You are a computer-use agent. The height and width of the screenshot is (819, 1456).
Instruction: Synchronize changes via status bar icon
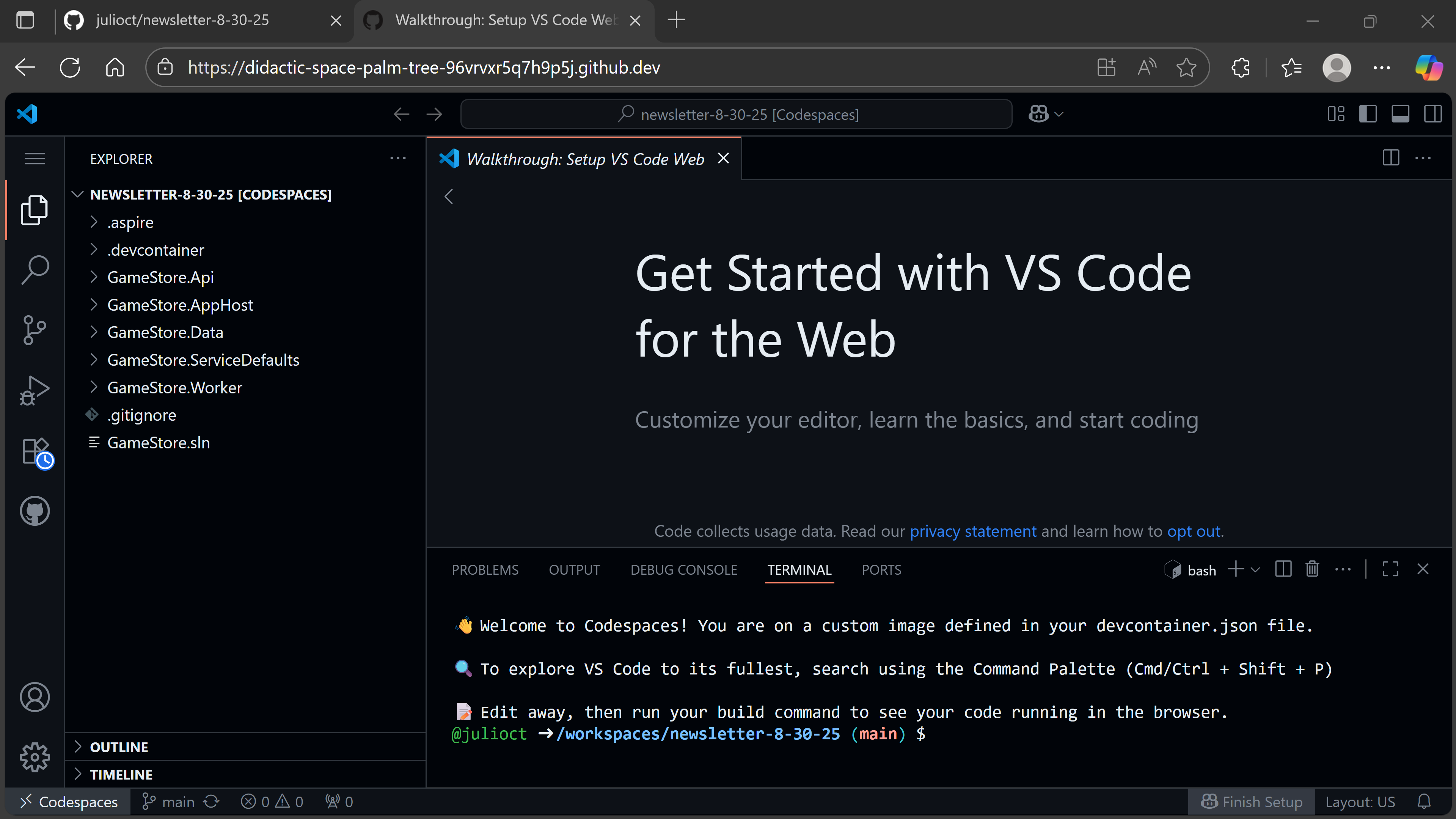pos(211,802)
